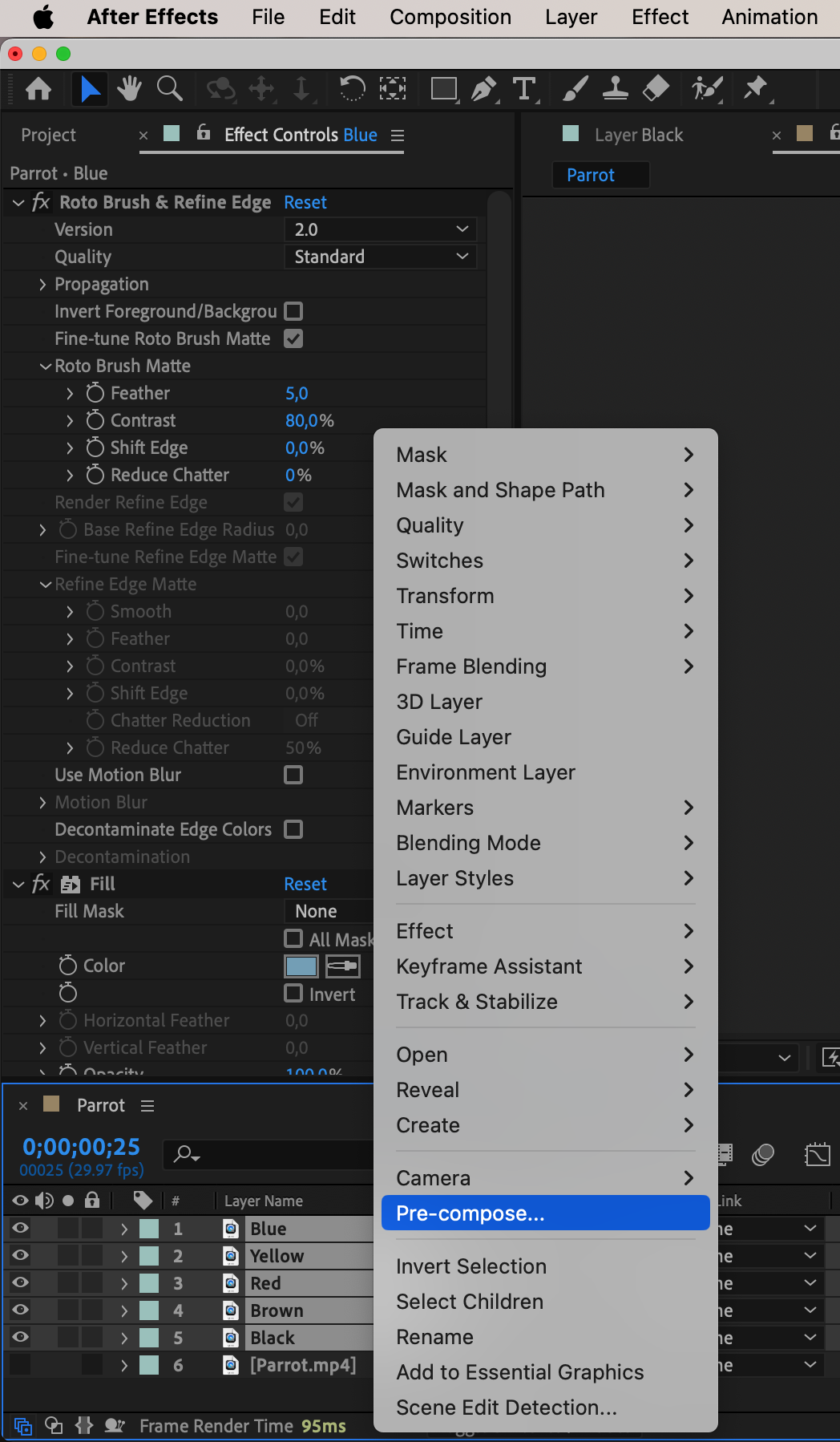Image resolution: width=840 pixels, height=1442 pixels.
Task: Select the Rectangle shape tool
Action: pos(444,89)
